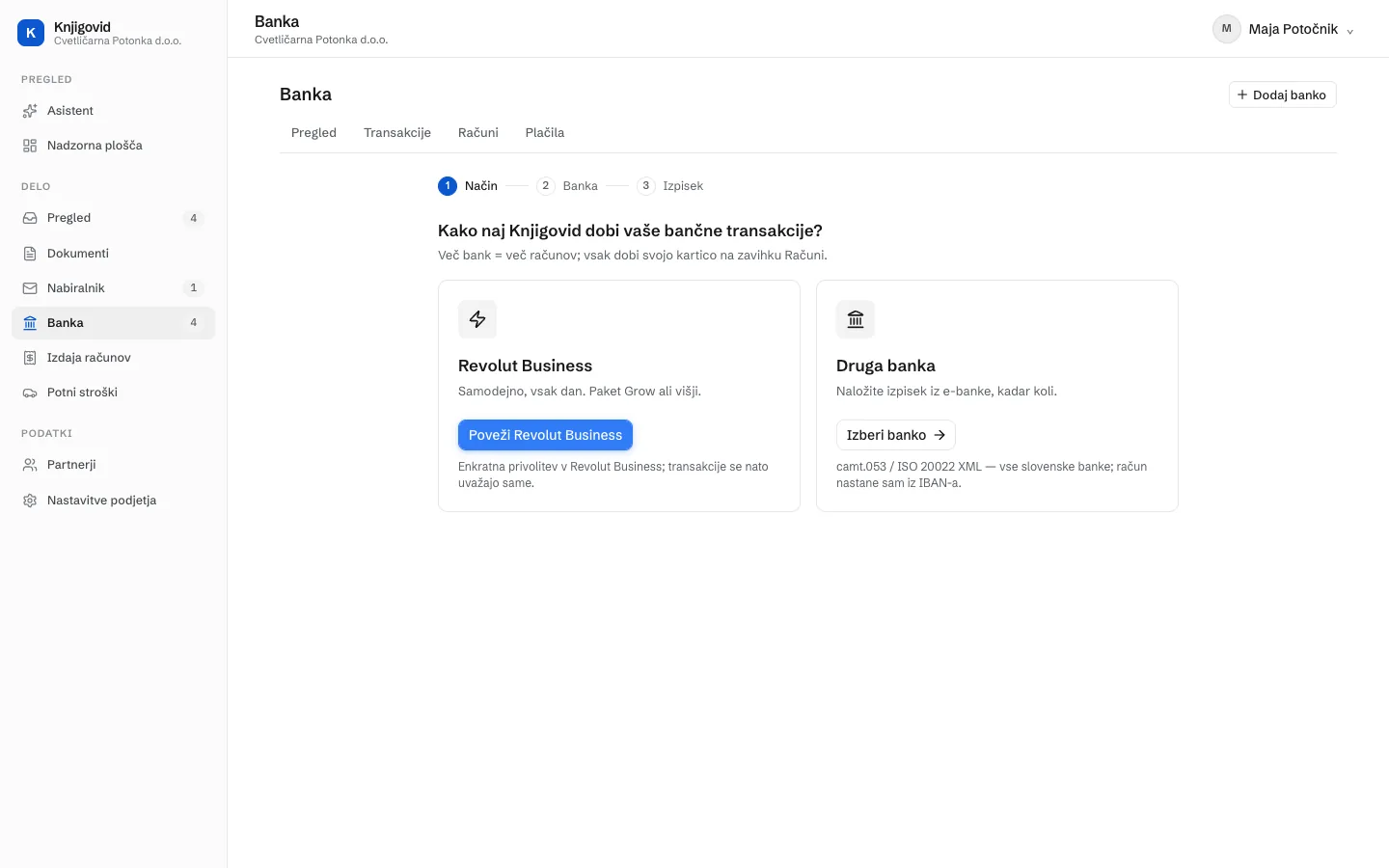Expand the Maja Potočnik user menu chevron
This screenshot has height=868, width=1389.
pos(1349,31)
